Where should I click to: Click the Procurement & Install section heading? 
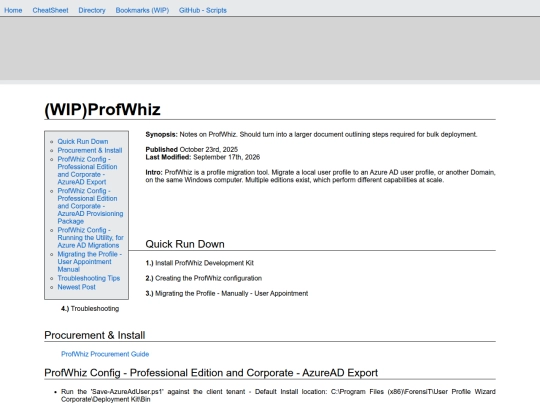[95, 335]
